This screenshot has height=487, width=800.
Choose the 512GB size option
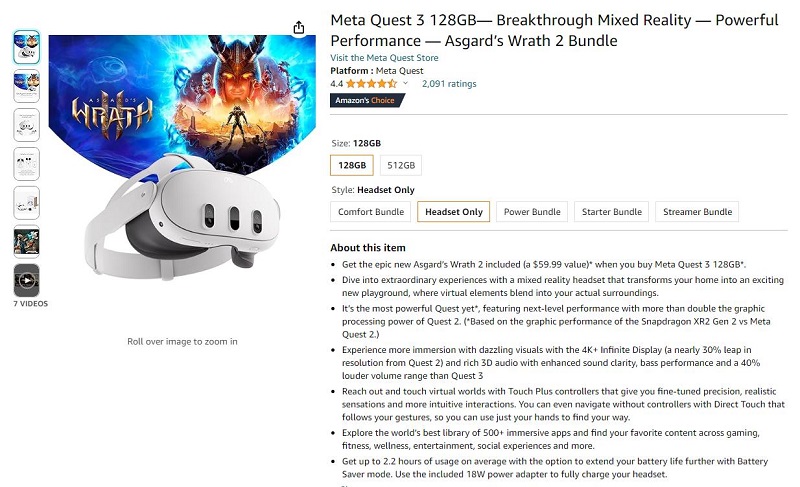click(x=401, y=165)
